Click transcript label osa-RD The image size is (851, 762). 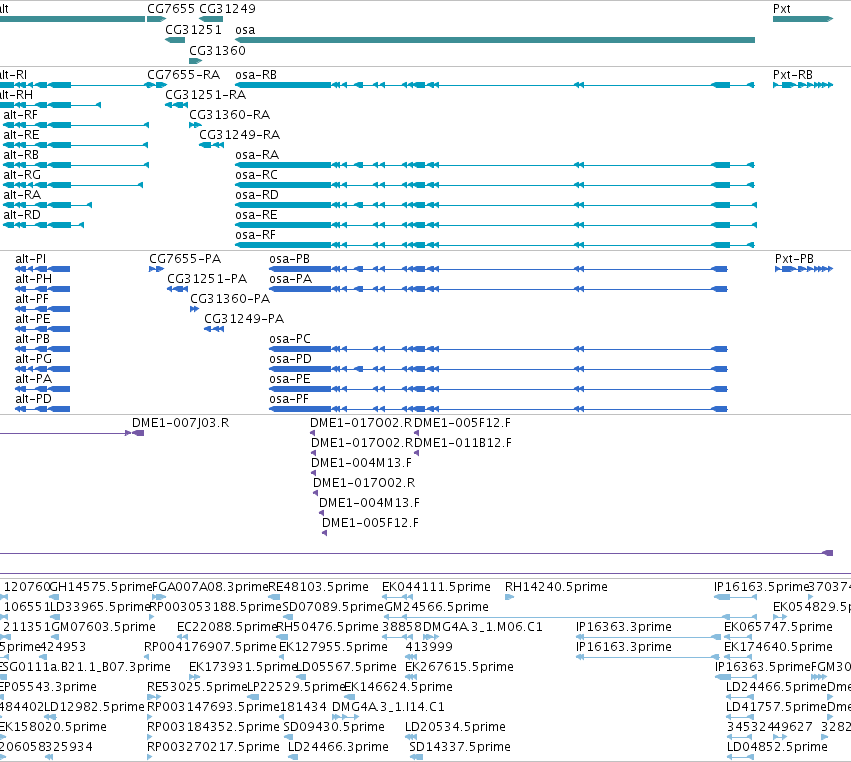257,195
